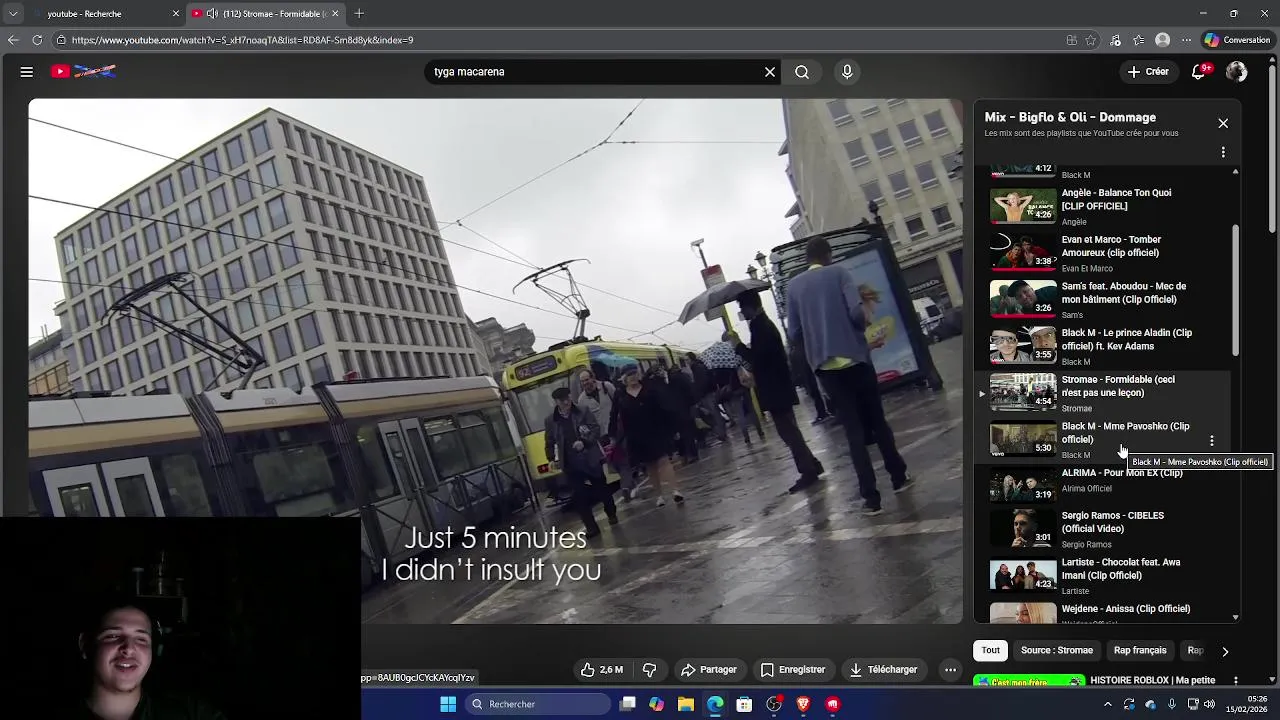Clear the search field with the X
Screen dimensions: 1280x720
tap(770, 72)
